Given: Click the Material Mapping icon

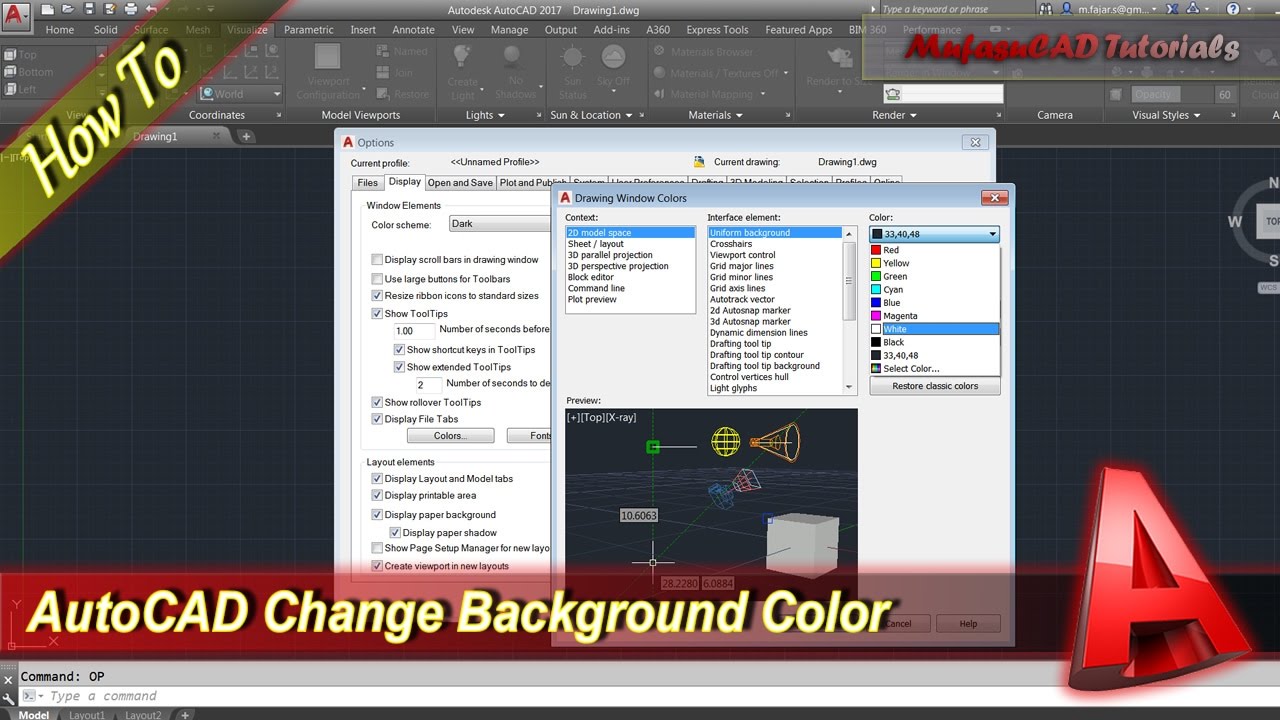Looking at the screenshot, I should click(x=660, y=94).
